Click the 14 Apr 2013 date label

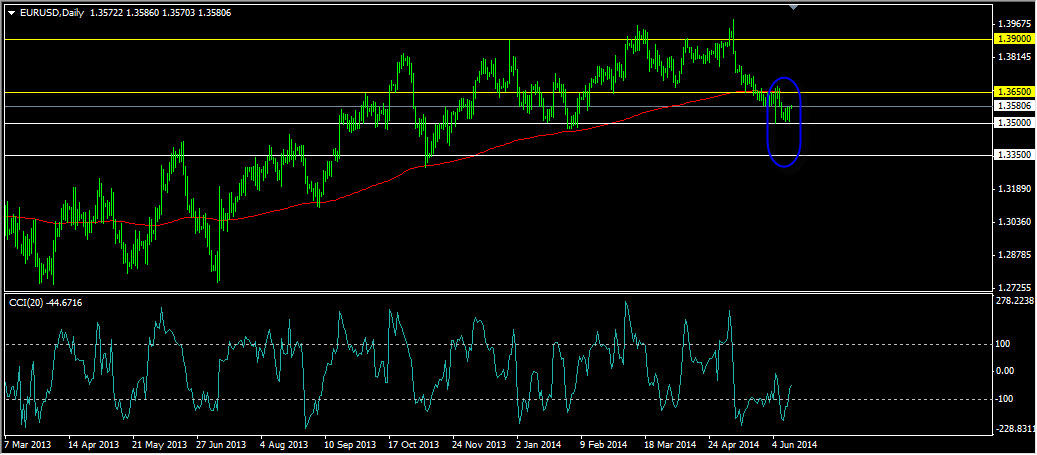click(x=94, y=445)
